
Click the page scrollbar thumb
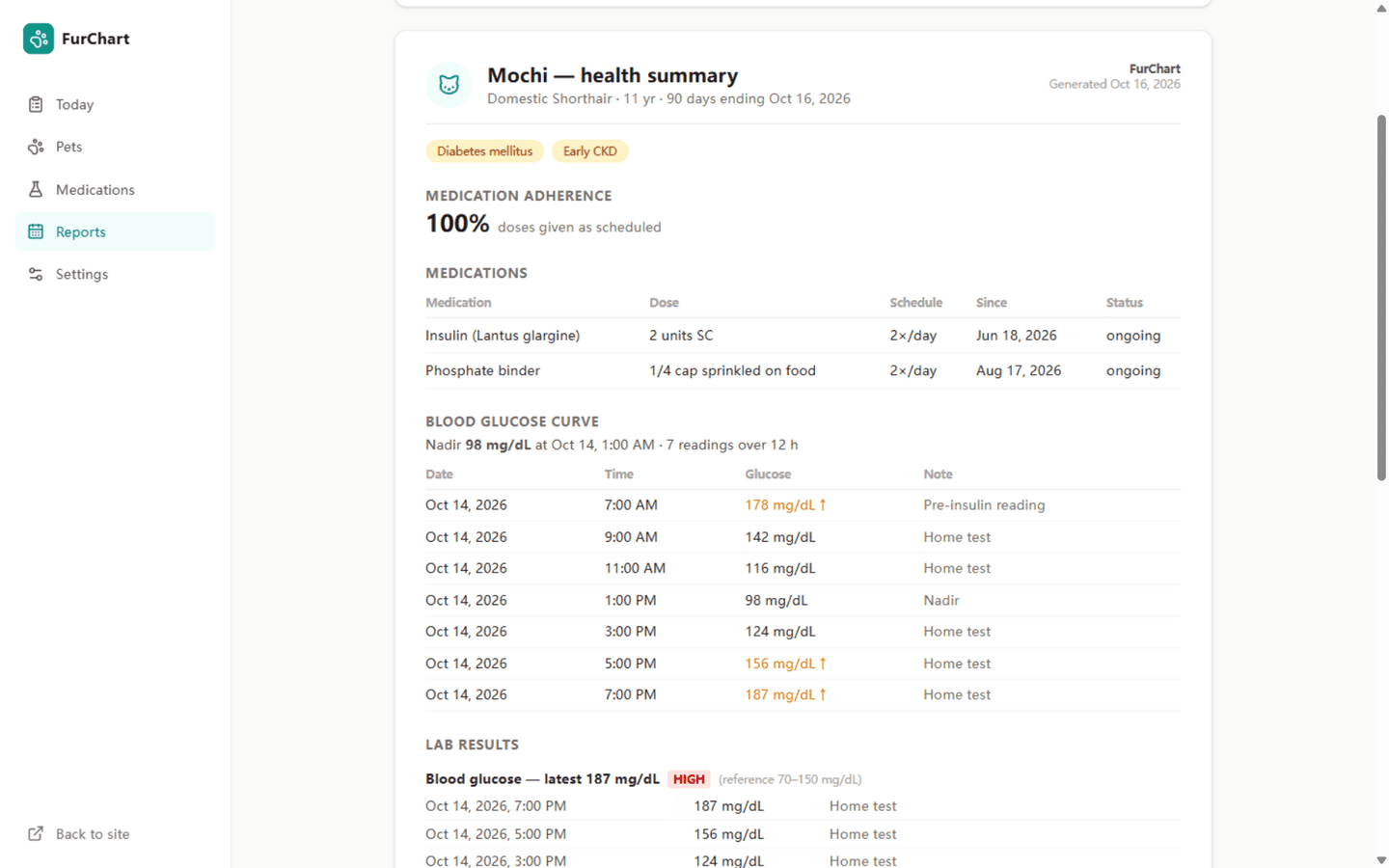tap(1381, 297)
